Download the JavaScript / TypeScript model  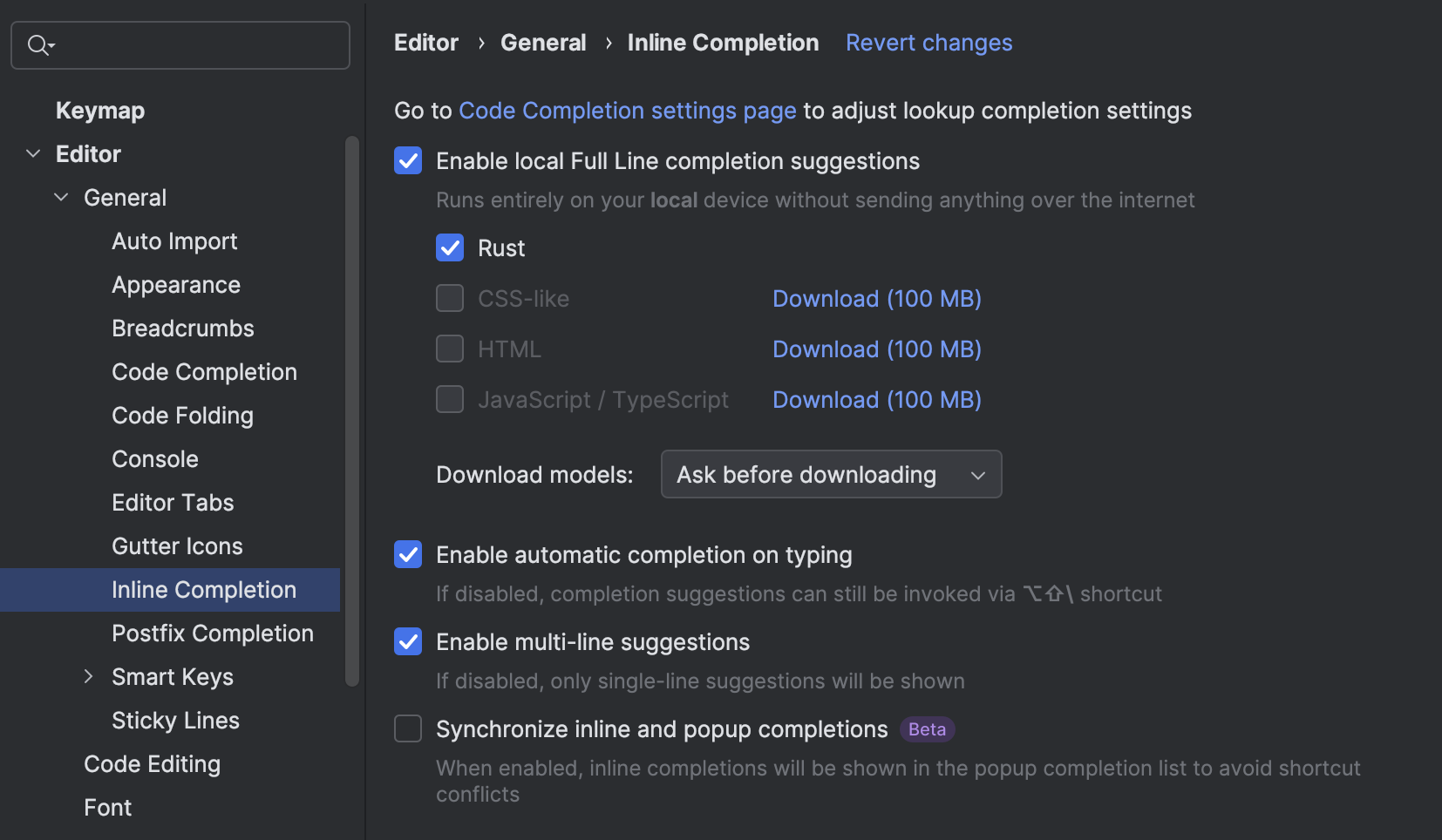pyautogui.click(x=876, y=399)
